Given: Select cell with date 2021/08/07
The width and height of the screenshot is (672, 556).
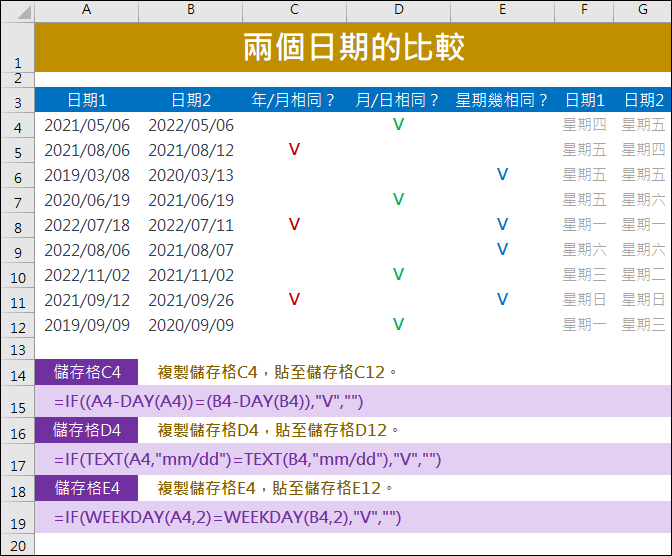Looking at the screenshot, I should [191, 250].
